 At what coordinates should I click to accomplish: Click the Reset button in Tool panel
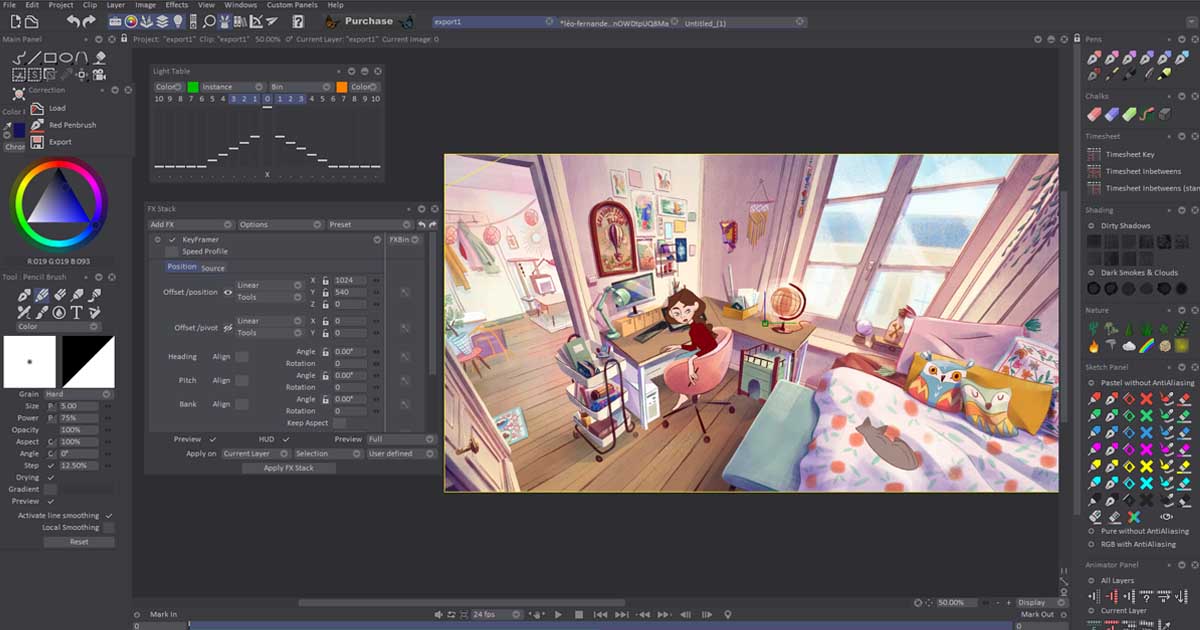click(x=79, y=542)
